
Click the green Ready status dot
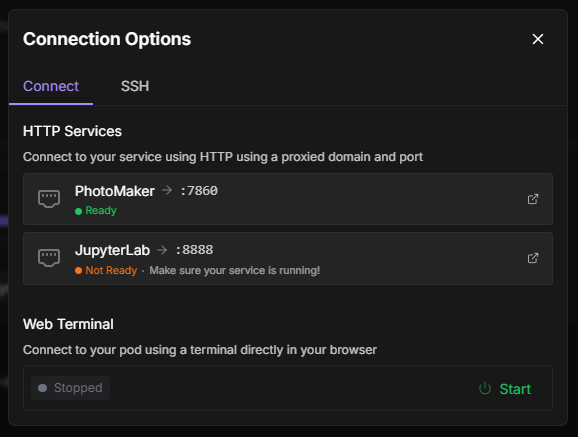click(x=79, y=211)
